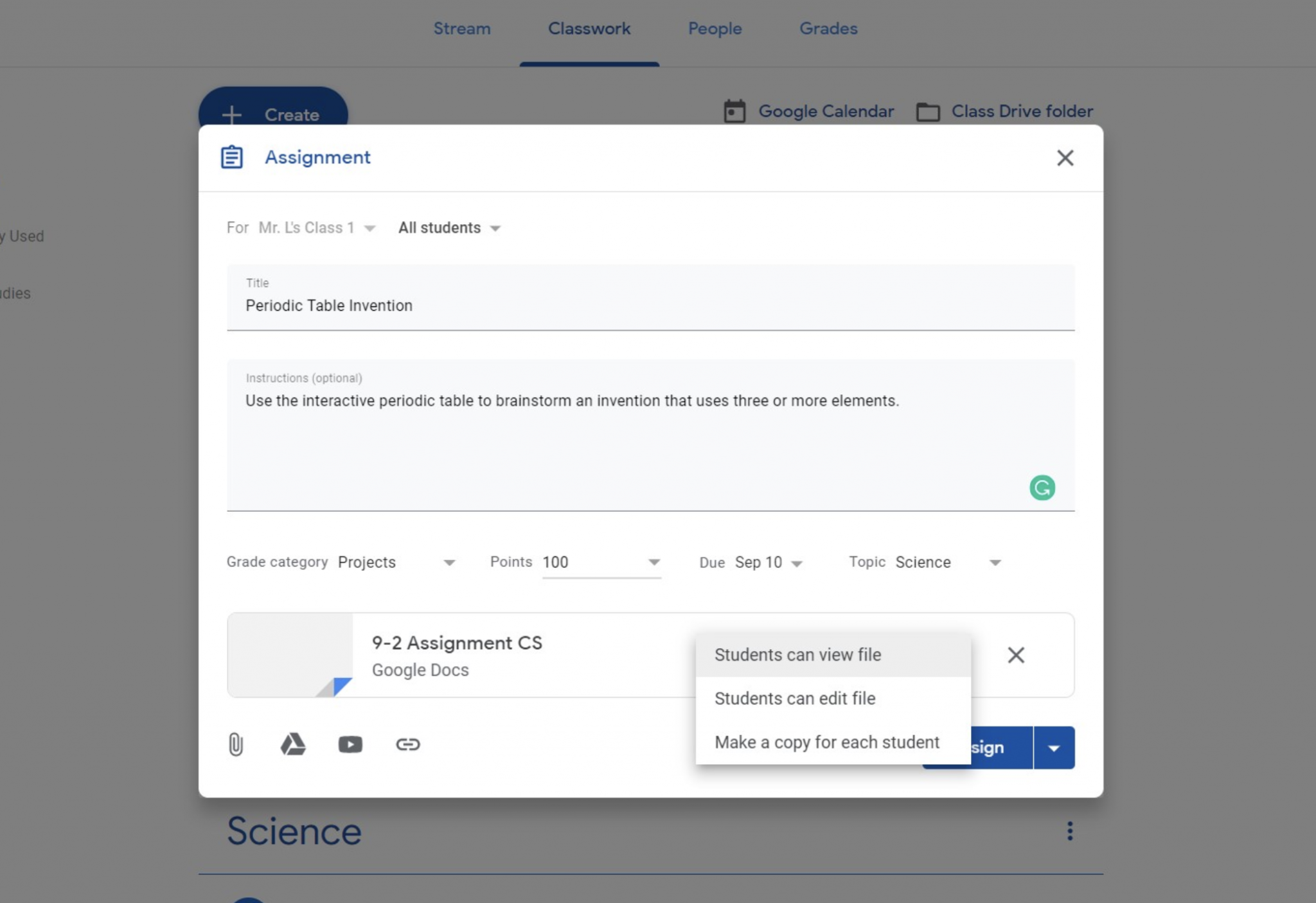Screen dimensions: 1316x903
Task: Click the YouTube video insert icon
Action: (351, 743)
